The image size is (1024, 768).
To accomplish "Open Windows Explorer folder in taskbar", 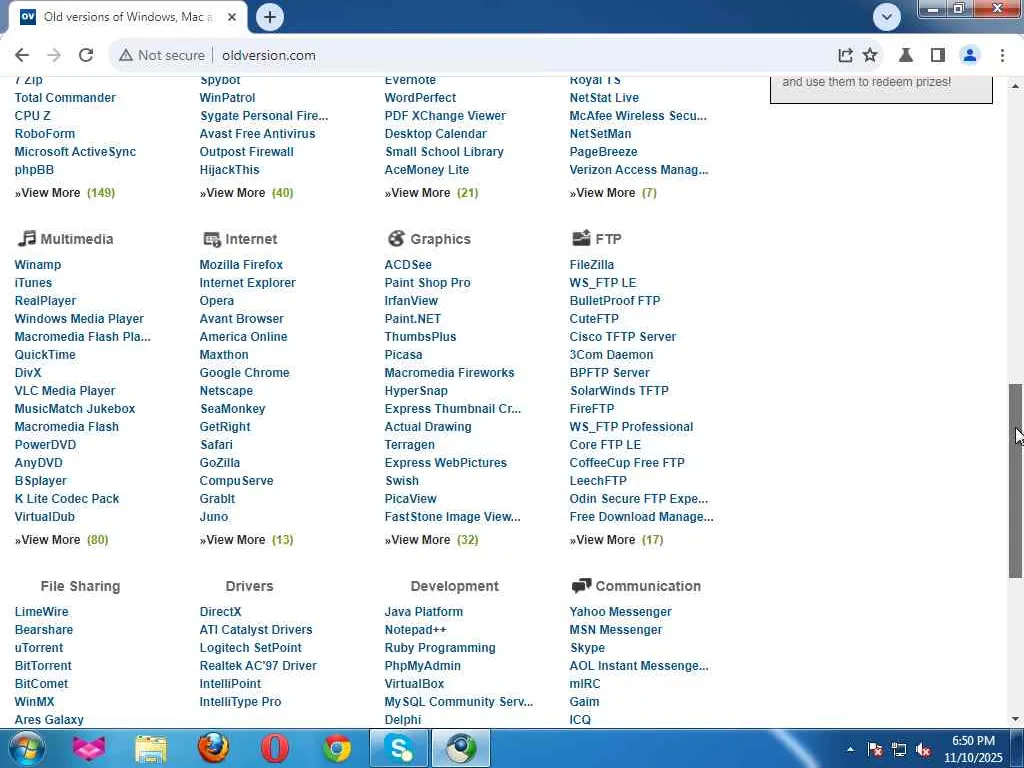I will tap(151, 748).
